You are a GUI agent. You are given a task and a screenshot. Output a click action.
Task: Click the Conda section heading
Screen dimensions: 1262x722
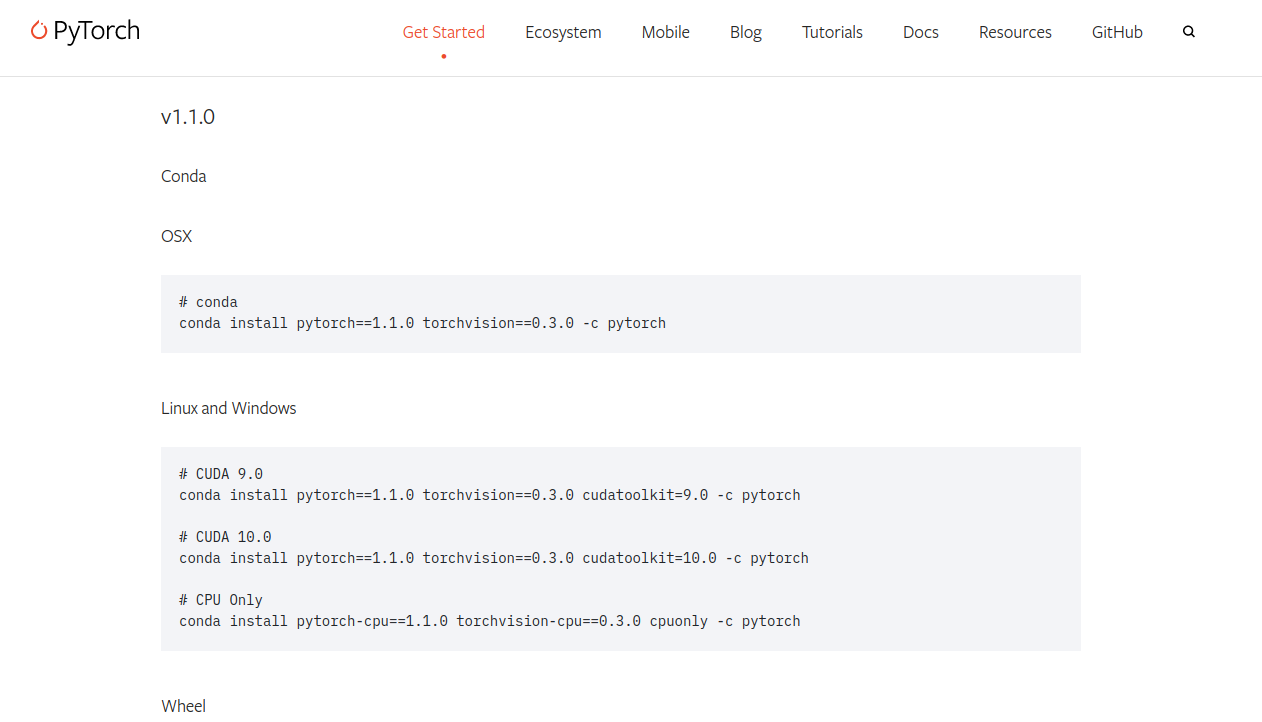point(183,176)
